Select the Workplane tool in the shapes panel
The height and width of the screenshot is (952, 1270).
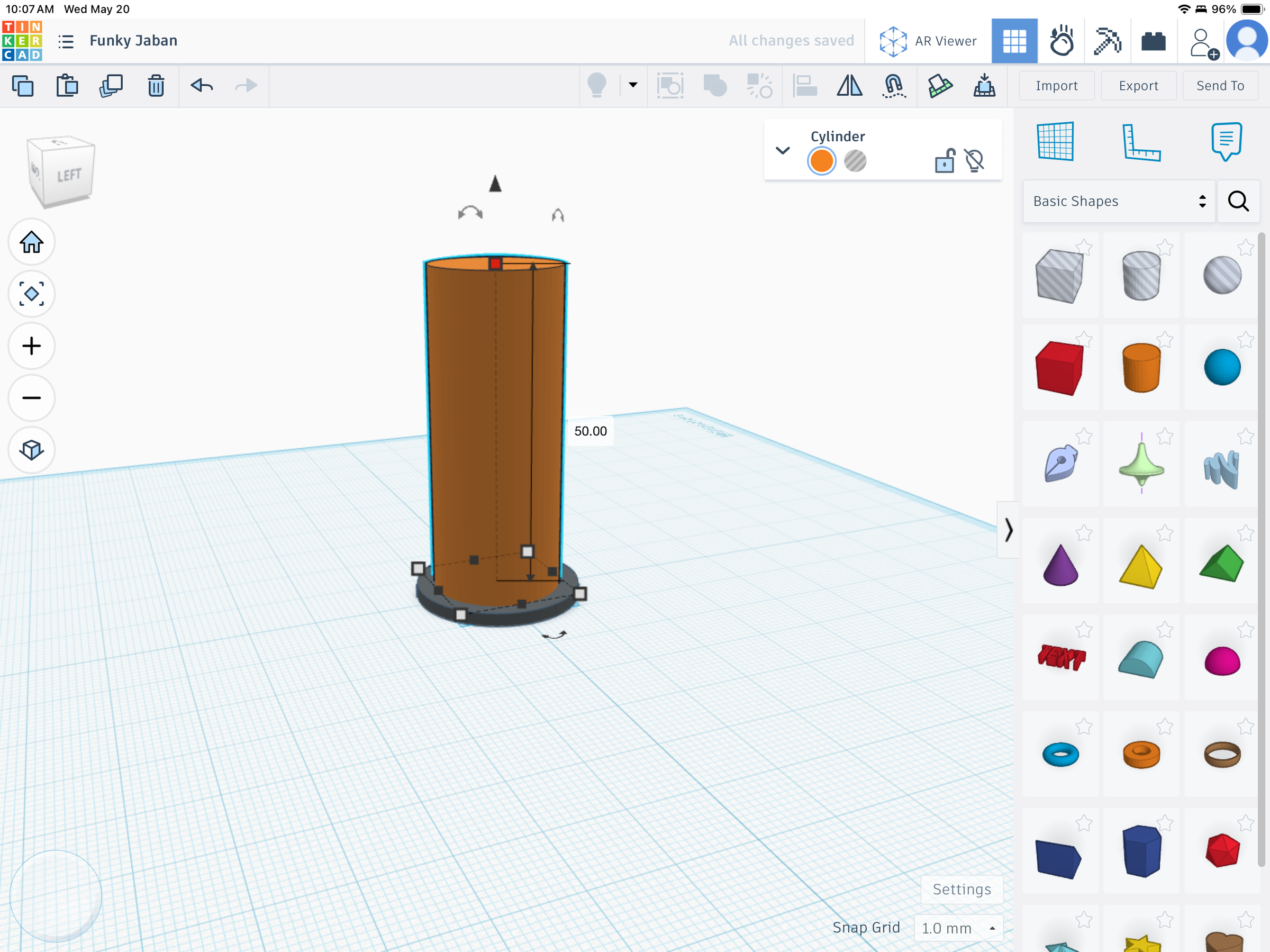point(1055,142)
